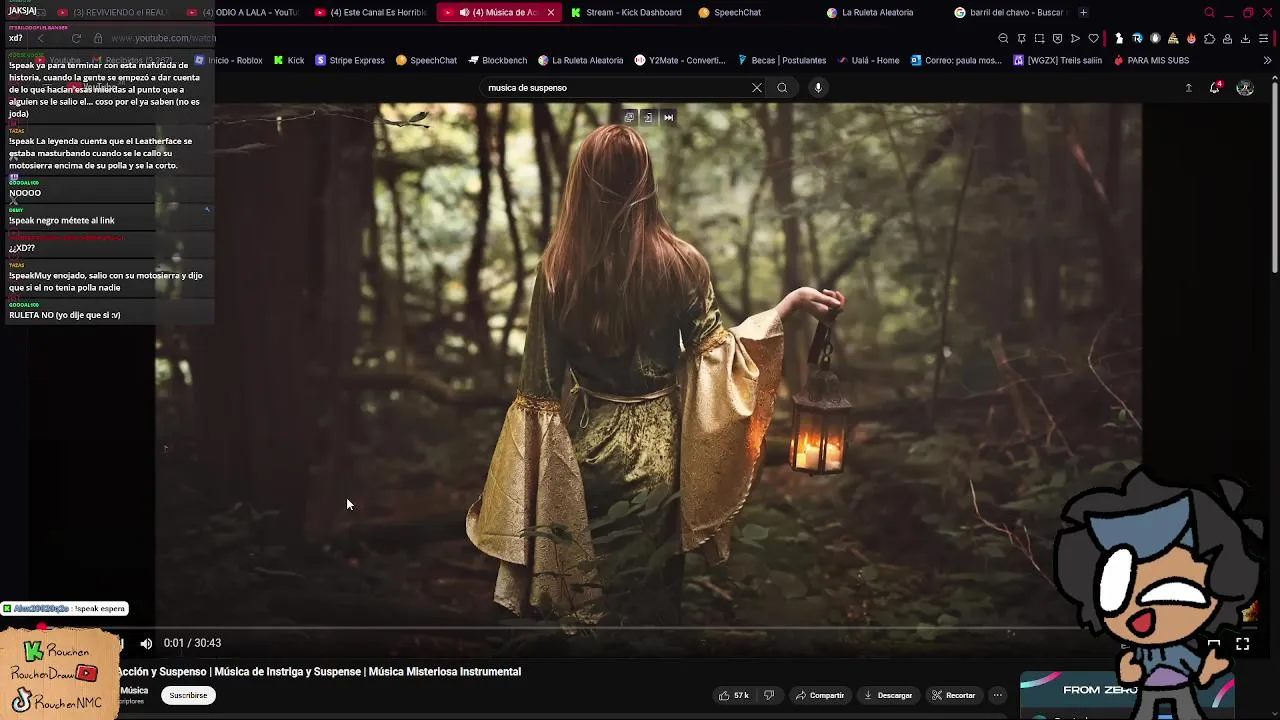Expand hidden bookmarks chevron

tap(1267, 60)
